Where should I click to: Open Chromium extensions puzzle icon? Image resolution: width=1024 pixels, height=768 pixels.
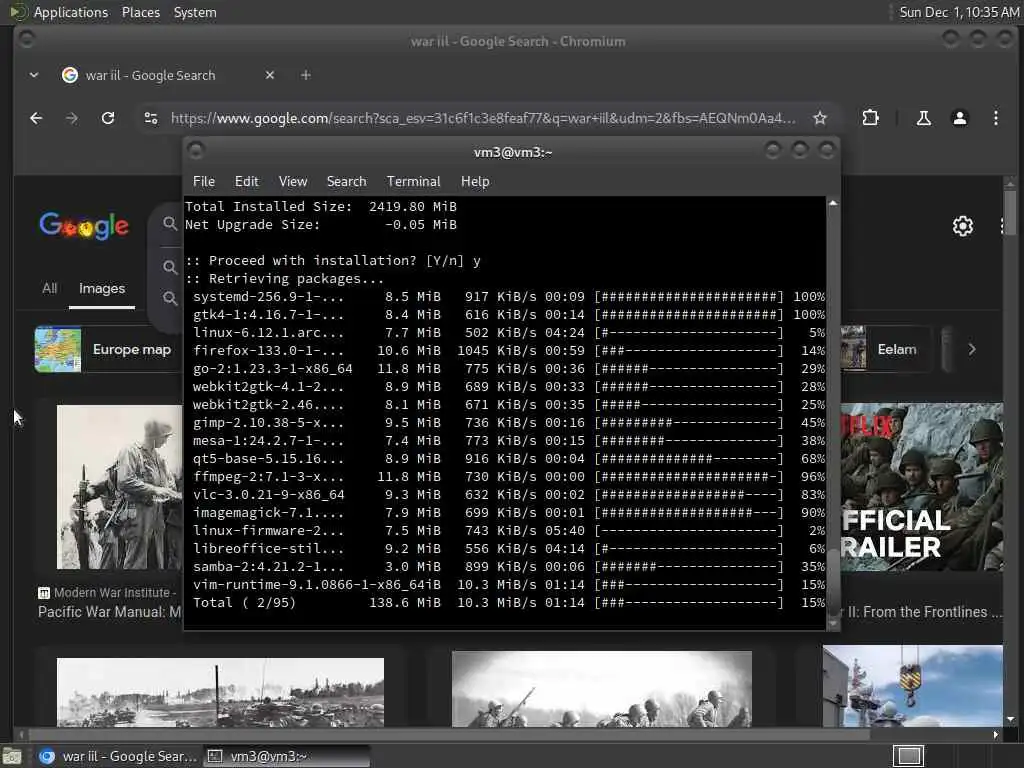(x=870, y=118)
